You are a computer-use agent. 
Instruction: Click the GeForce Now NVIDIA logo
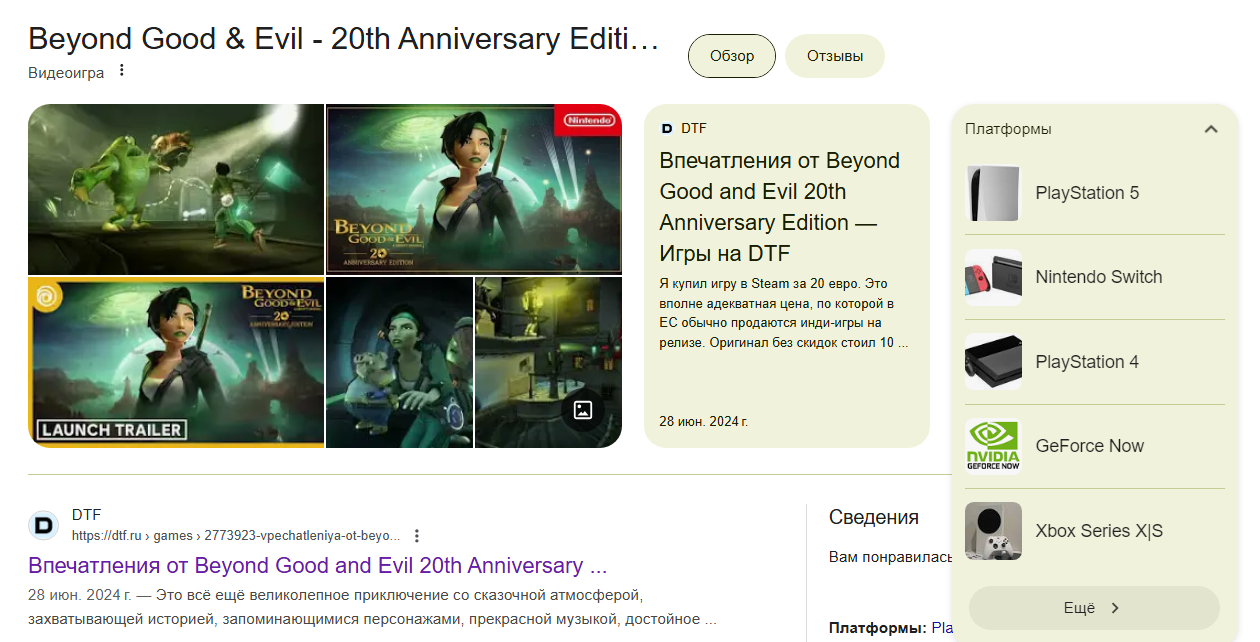point(993,446)
